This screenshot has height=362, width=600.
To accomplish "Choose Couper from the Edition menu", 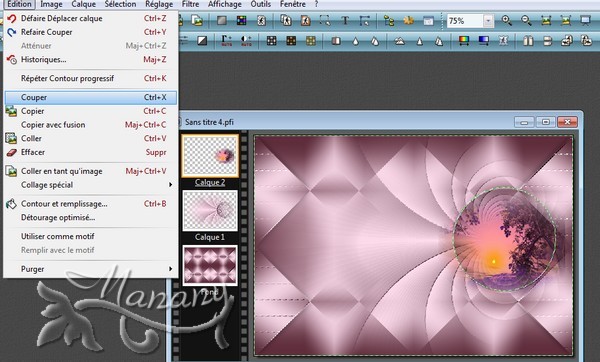I will 90,97.
